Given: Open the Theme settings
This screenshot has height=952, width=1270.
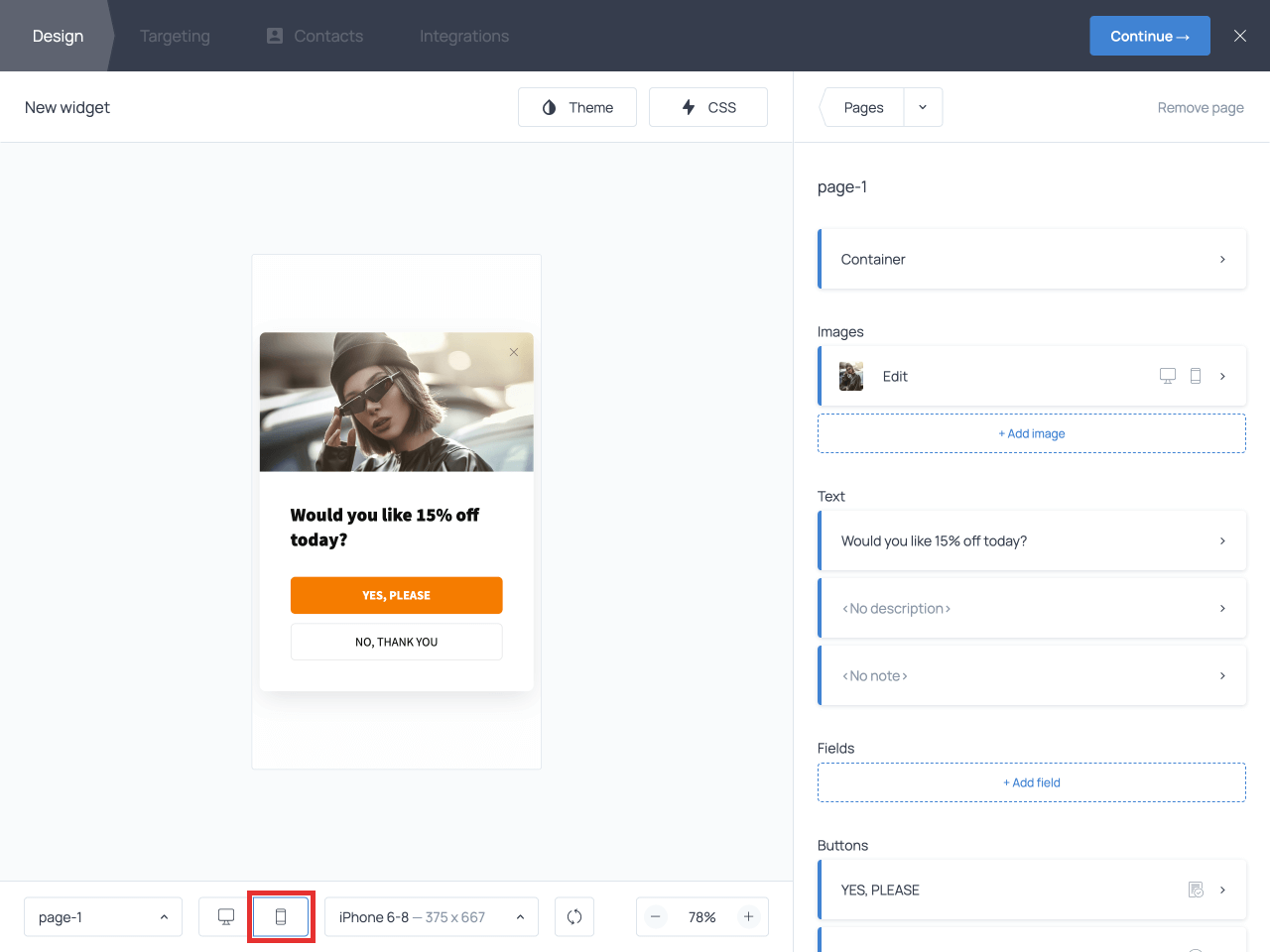Looking at the screenshot, I should (577, 107).
